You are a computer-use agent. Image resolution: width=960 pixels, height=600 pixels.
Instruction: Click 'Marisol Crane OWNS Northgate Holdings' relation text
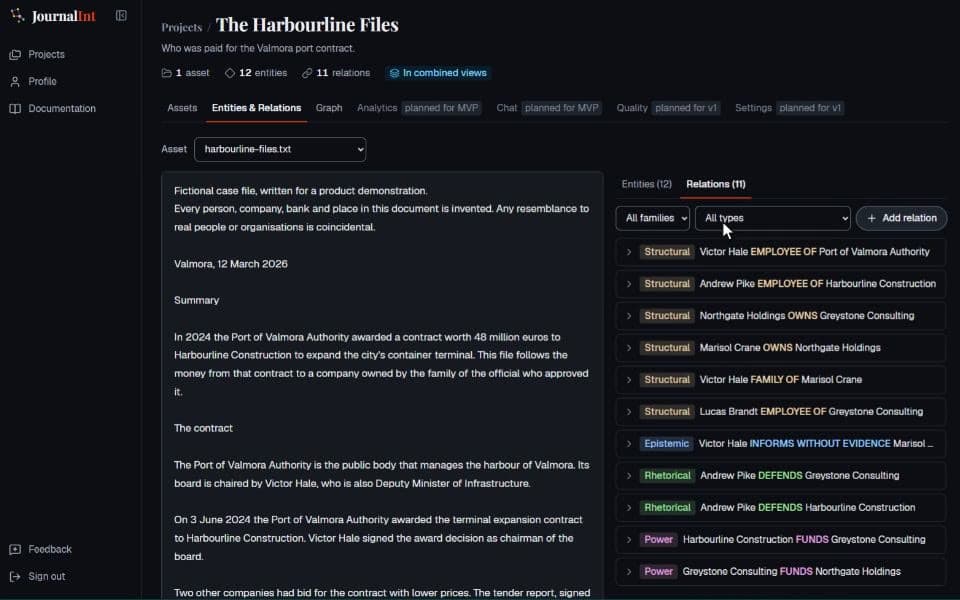coord(790,348)
